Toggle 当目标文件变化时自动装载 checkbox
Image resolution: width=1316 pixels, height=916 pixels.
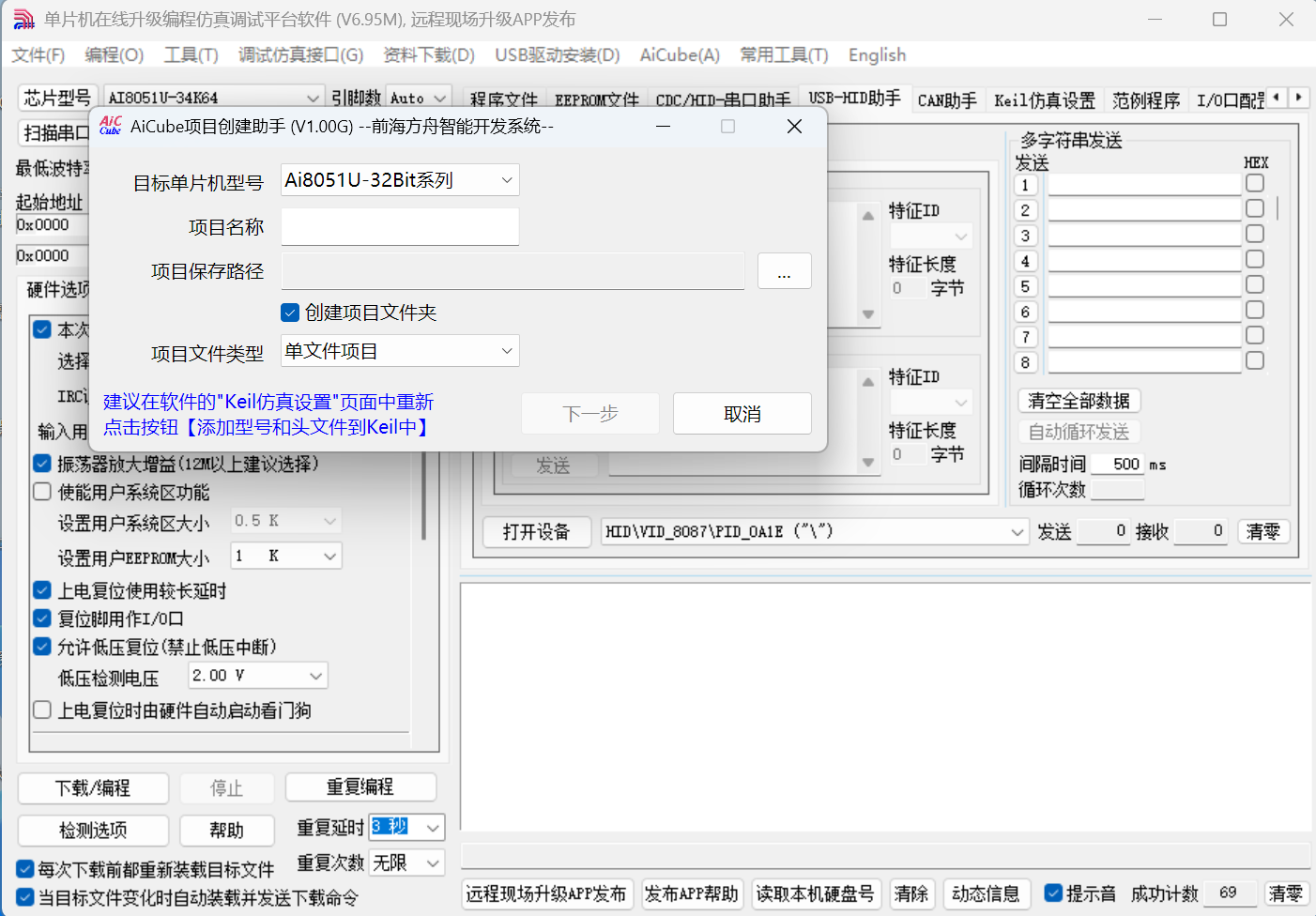25,897
